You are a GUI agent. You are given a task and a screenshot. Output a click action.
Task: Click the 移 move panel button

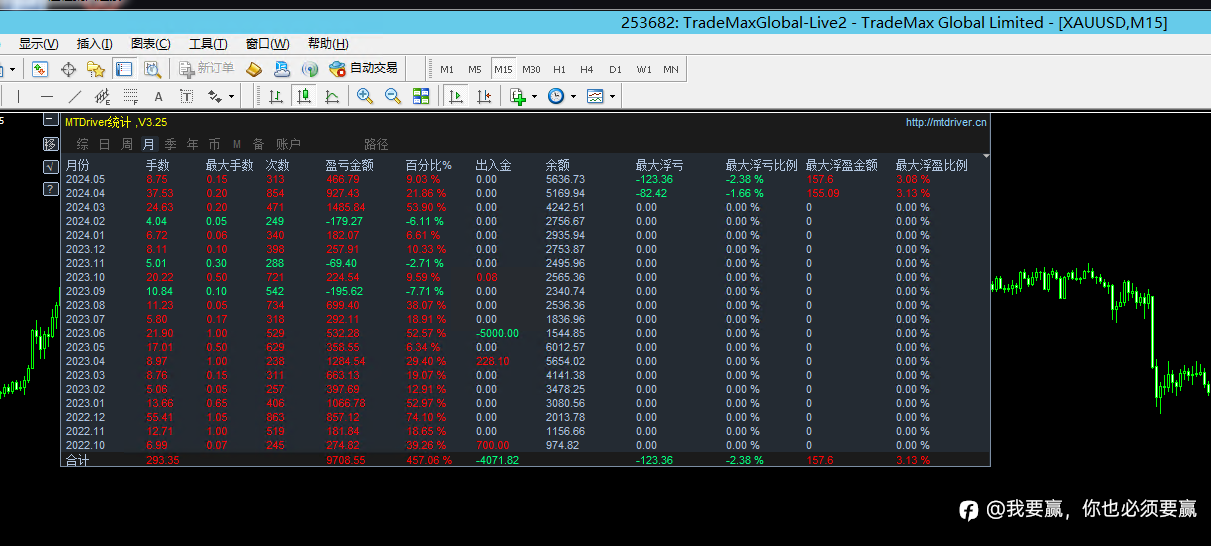click(x=51, y=144)
